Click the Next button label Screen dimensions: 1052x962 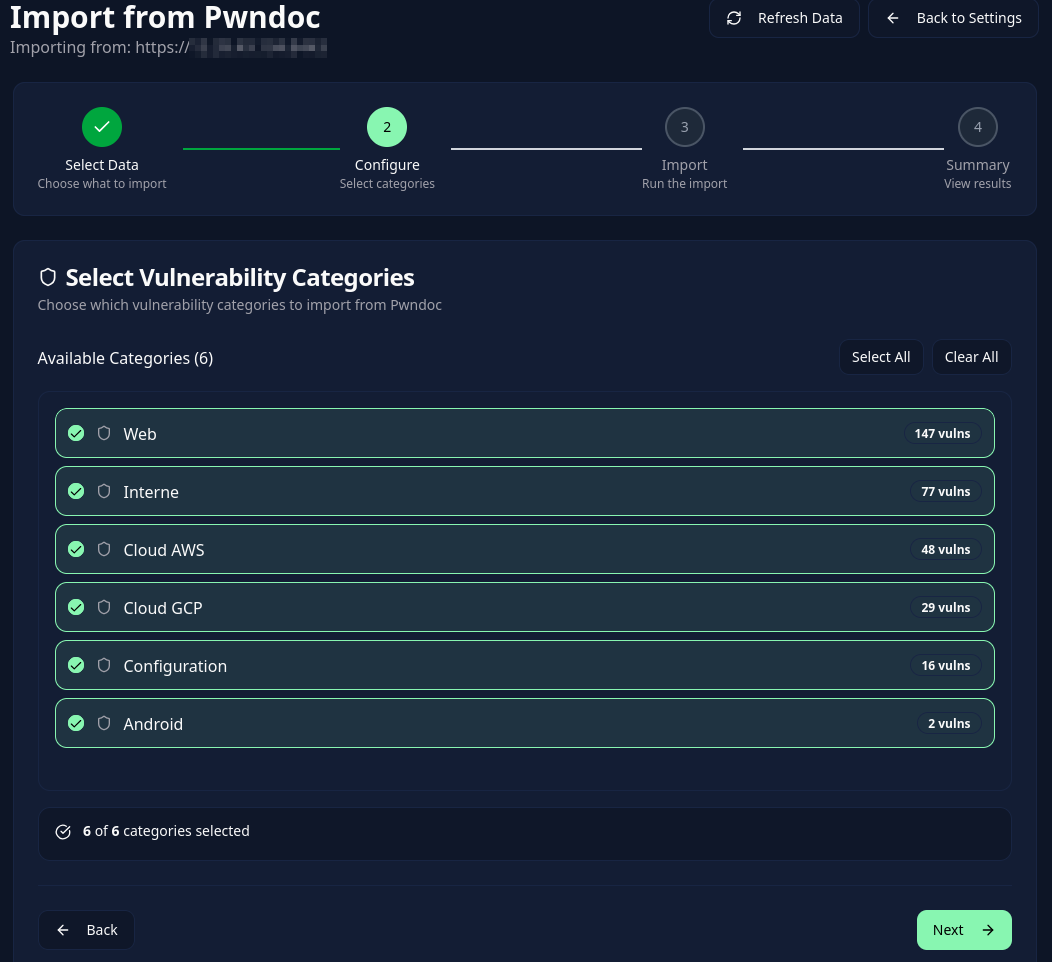[948, 930]
